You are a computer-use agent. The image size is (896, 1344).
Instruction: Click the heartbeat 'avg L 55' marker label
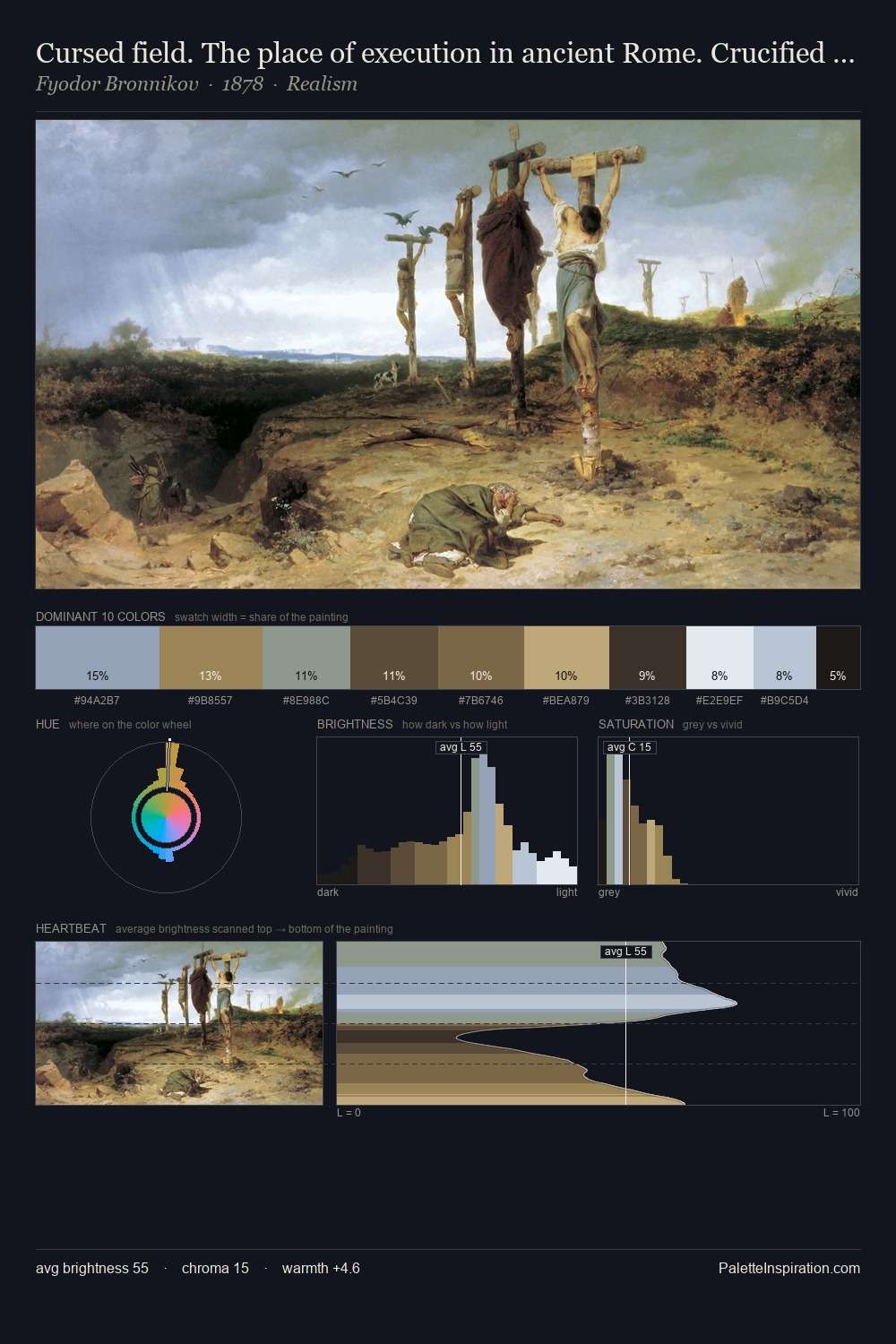625,952
